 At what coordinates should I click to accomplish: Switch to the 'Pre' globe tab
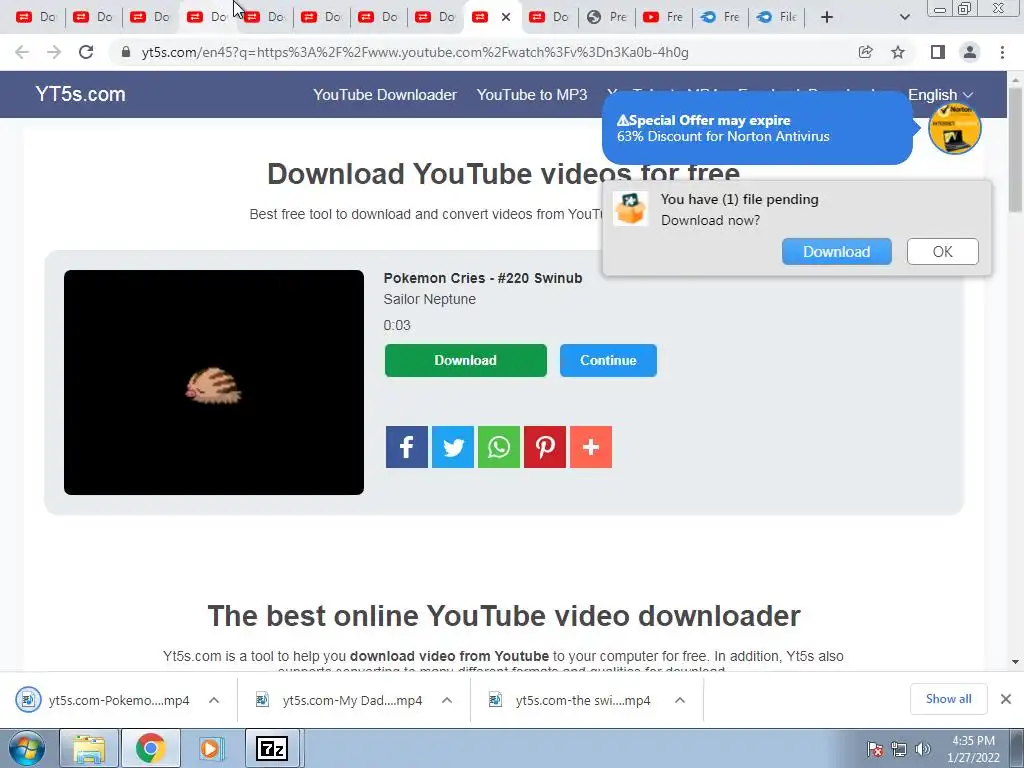606,17
